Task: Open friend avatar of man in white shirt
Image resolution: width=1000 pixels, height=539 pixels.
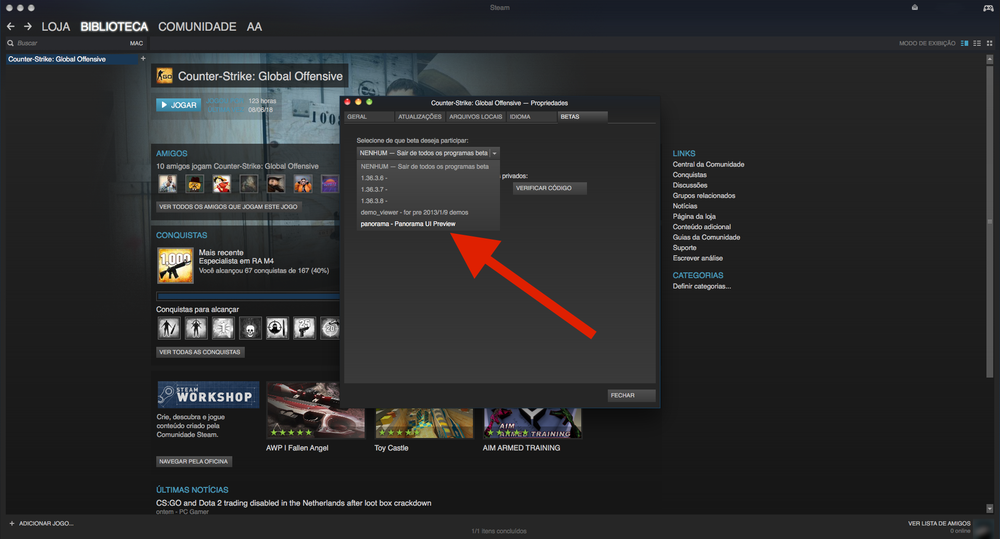Action: pyautogui.click(x=168, y=184)
